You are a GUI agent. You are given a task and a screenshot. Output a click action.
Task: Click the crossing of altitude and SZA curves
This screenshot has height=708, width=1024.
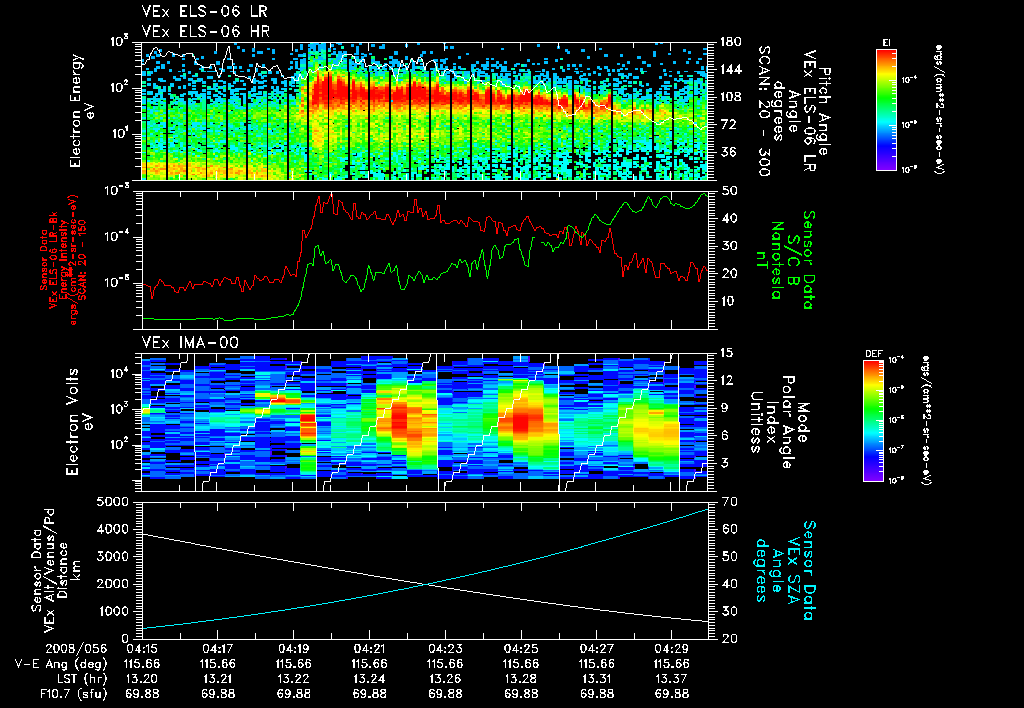click(x=426, y=584)
